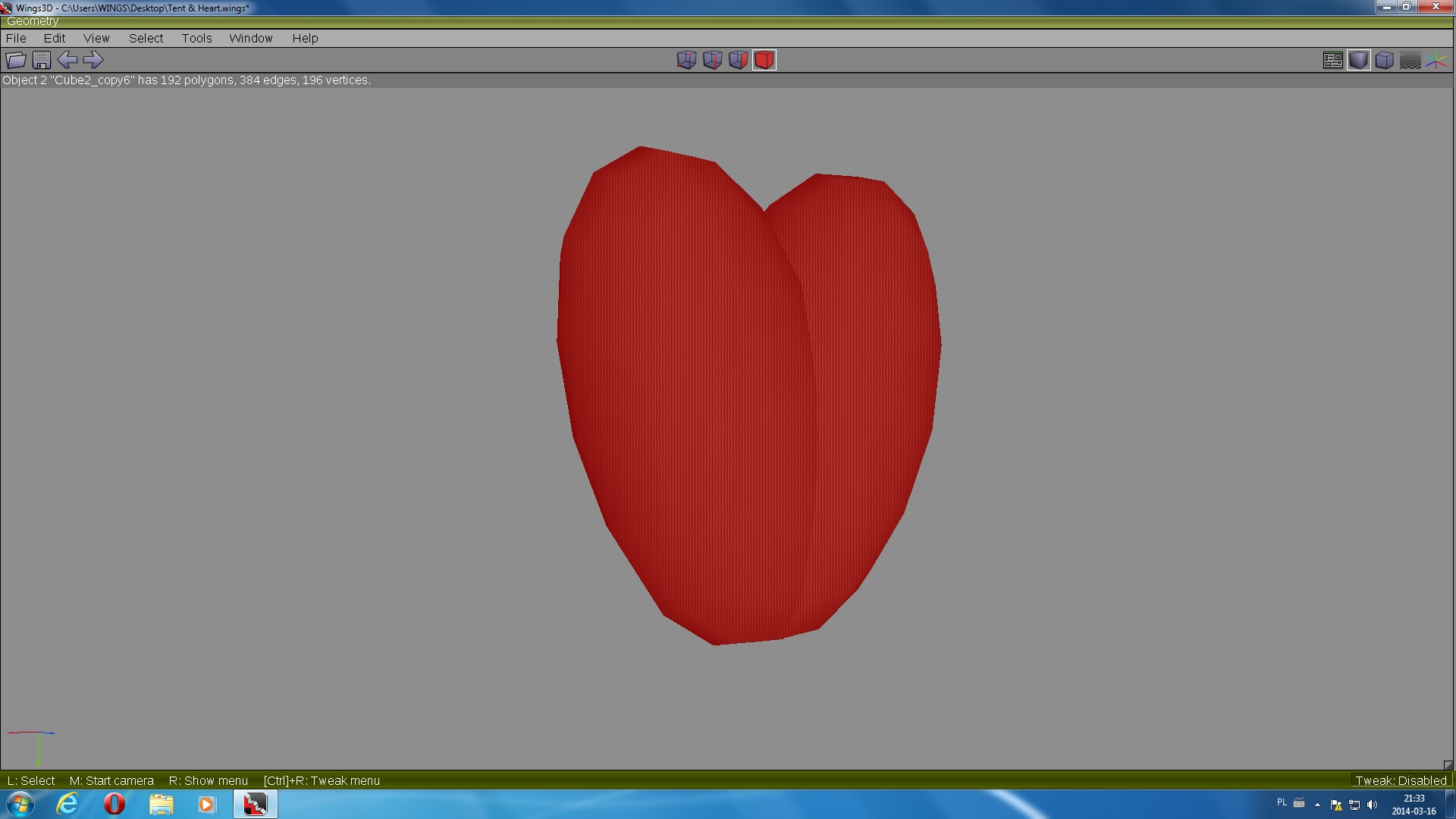Viewport: 1456px width, 819px height.
Task: Switch to edge selection mode
Action: click(712, 60)
